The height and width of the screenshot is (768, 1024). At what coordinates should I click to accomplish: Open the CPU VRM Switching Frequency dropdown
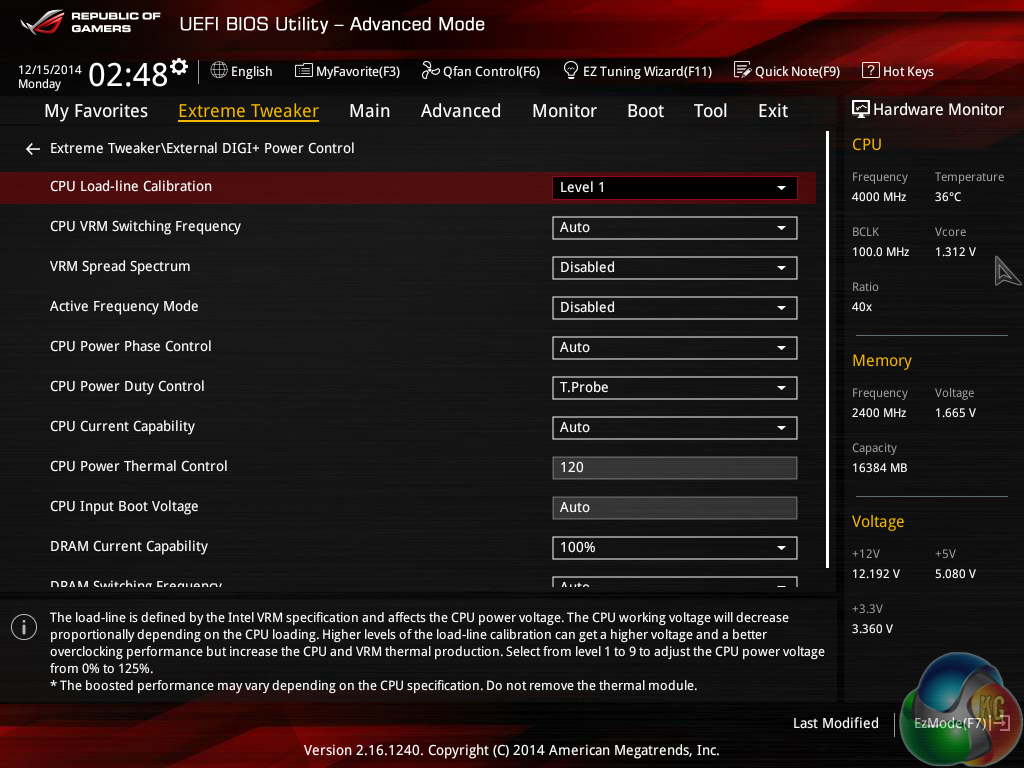tap(675, 227)
